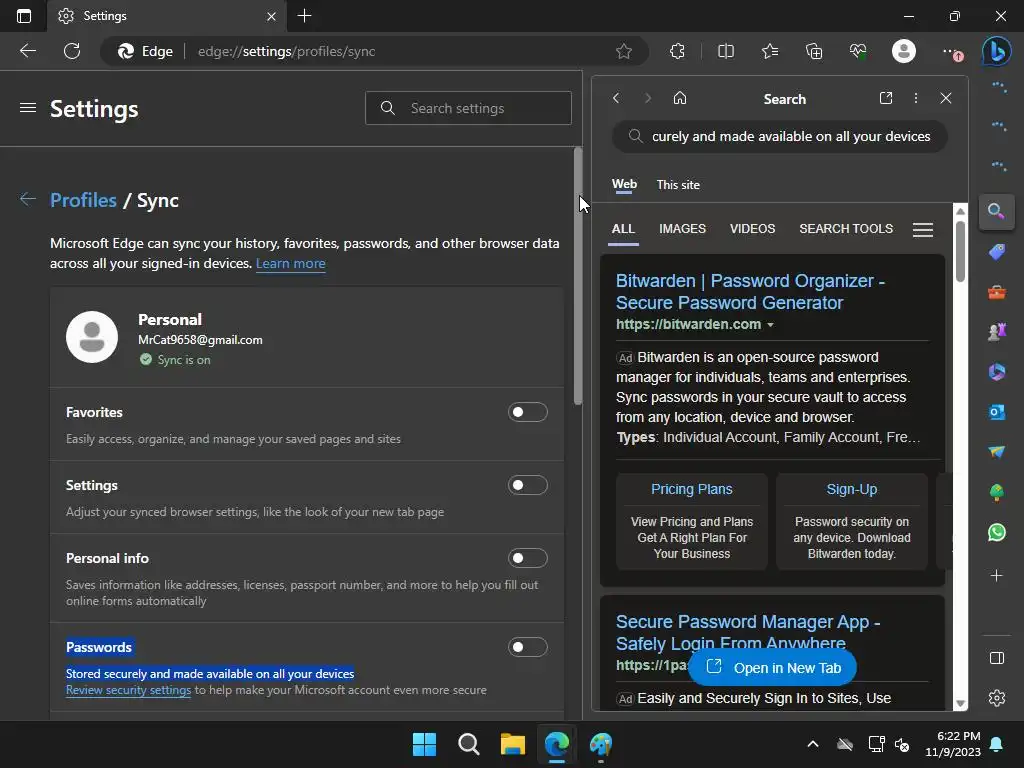Switch to the Web search tab

coord(624,184)
